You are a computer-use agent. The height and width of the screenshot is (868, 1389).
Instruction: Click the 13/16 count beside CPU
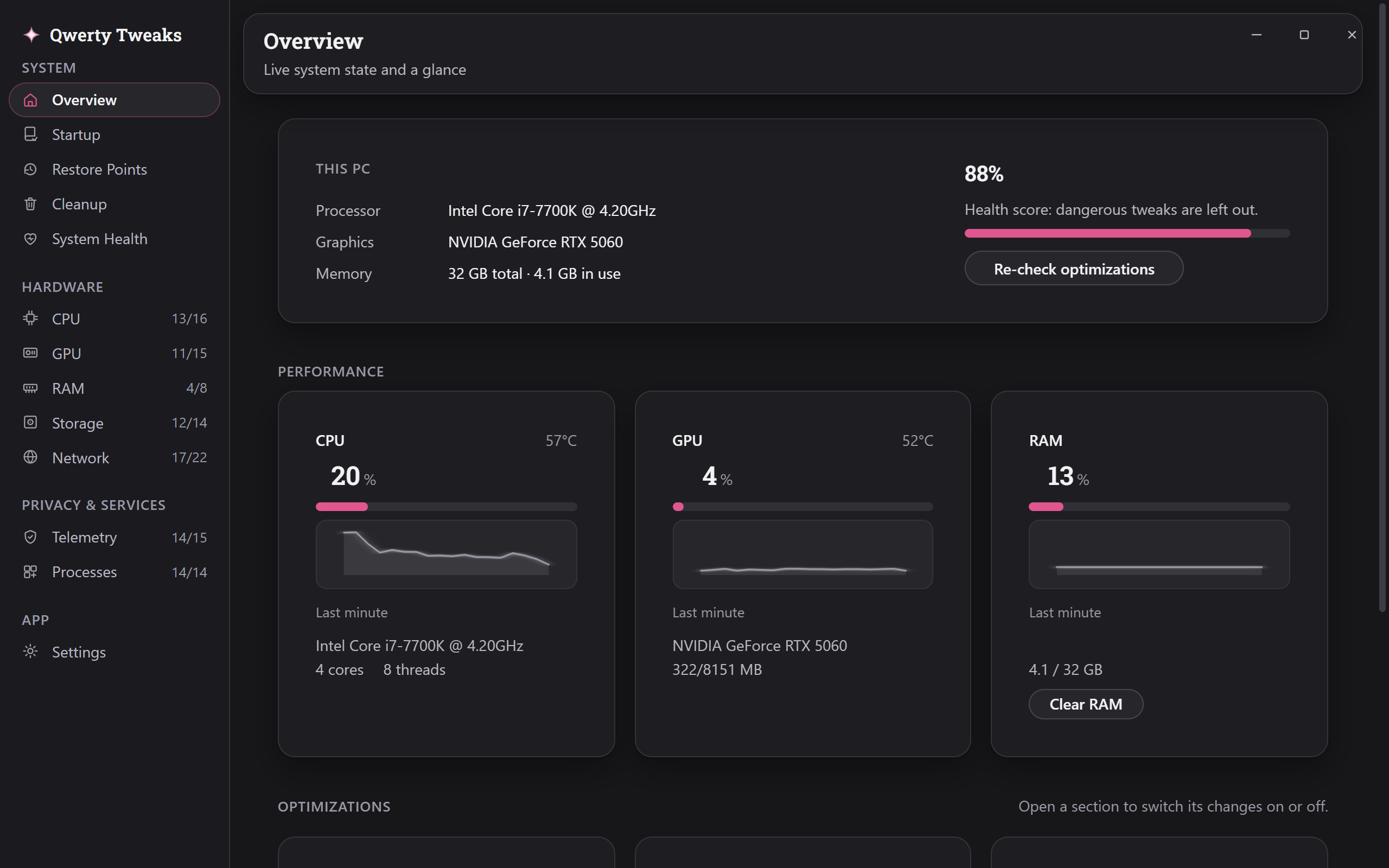(189, 318)
